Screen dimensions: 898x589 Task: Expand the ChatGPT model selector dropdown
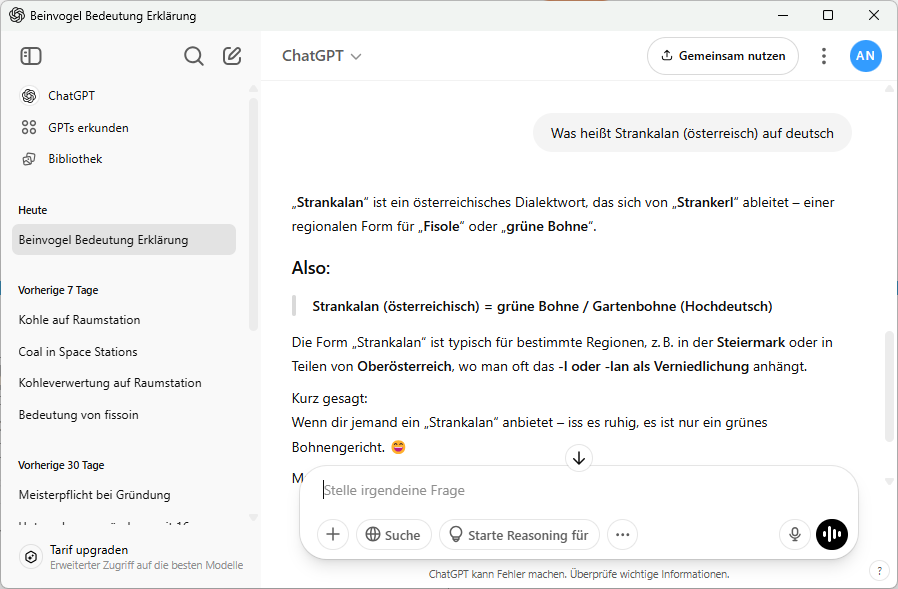coord(322,56)
